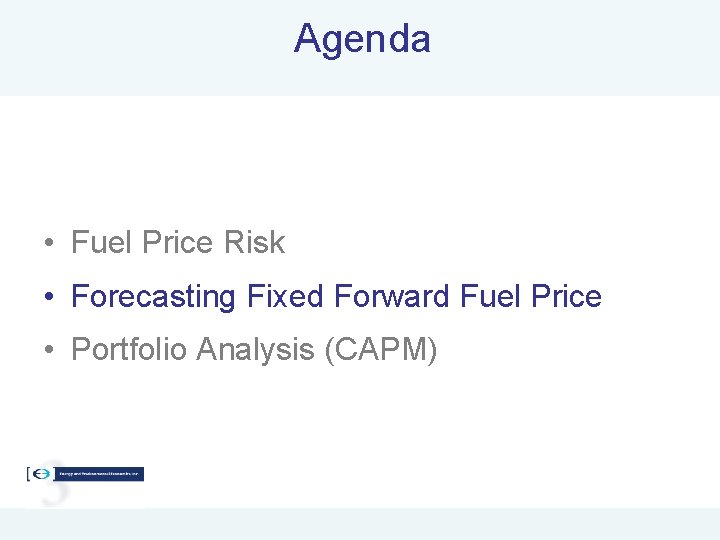Click the word Portfolio in the last bullet
The image size is (720, 540).
click(129, 349)
